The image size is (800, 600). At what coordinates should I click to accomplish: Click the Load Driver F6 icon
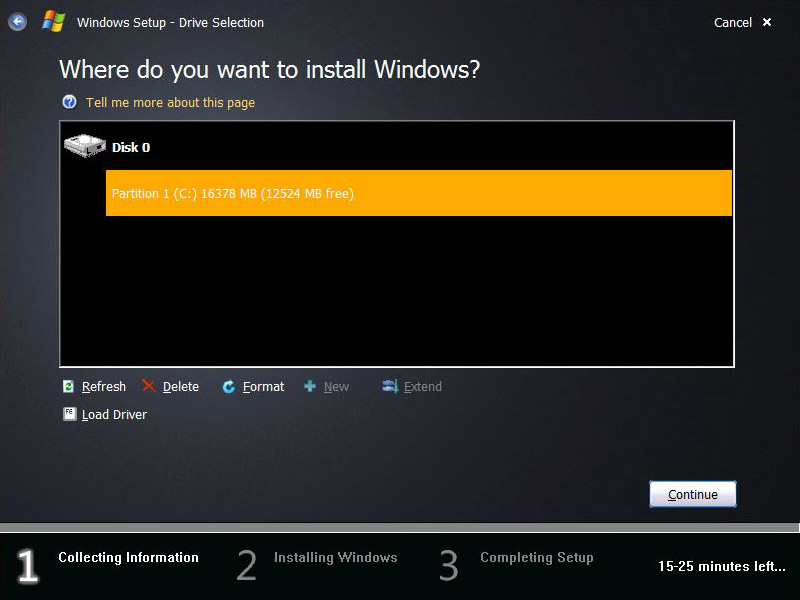pos(69,413)
